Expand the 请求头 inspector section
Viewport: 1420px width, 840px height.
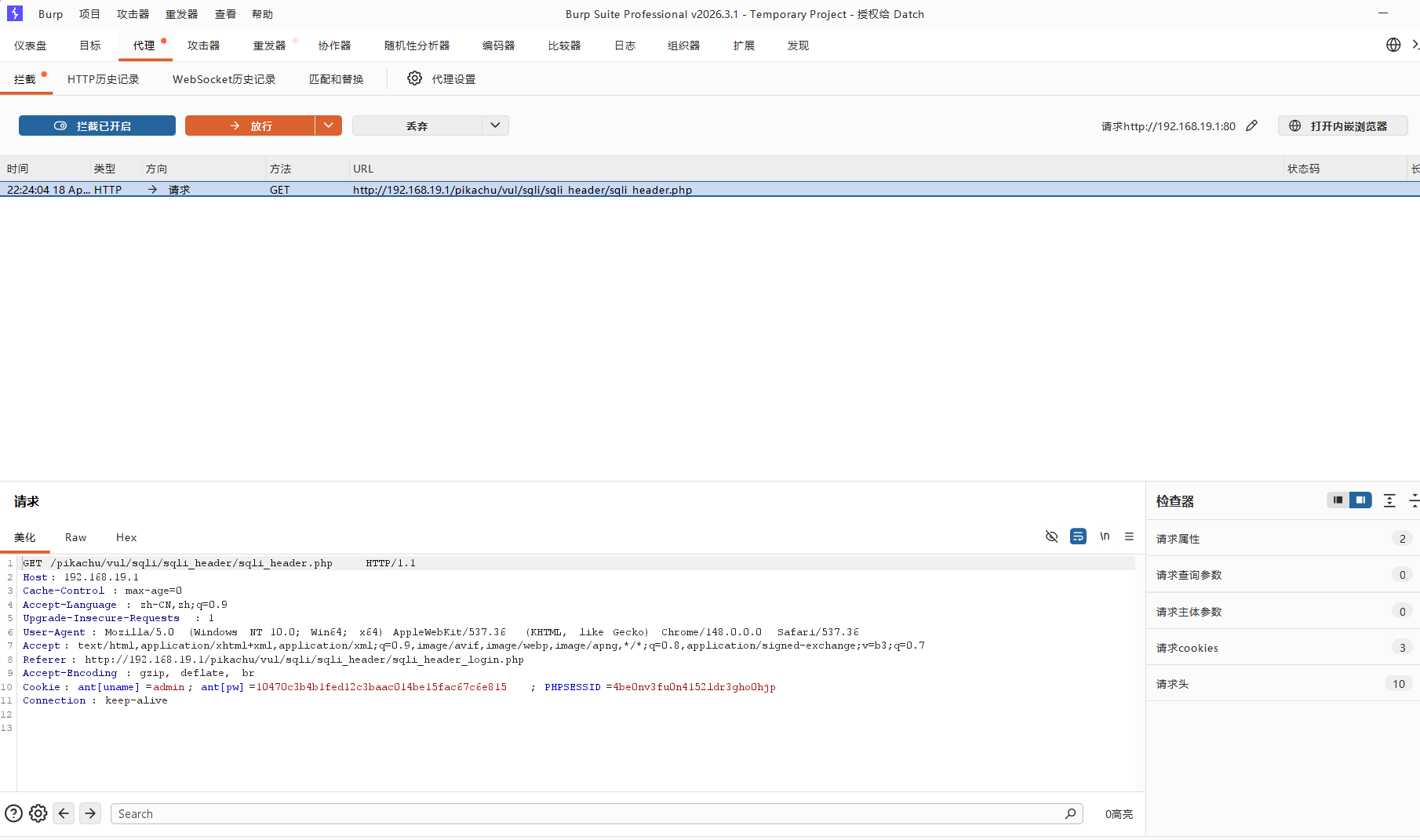click(1283, 683)
